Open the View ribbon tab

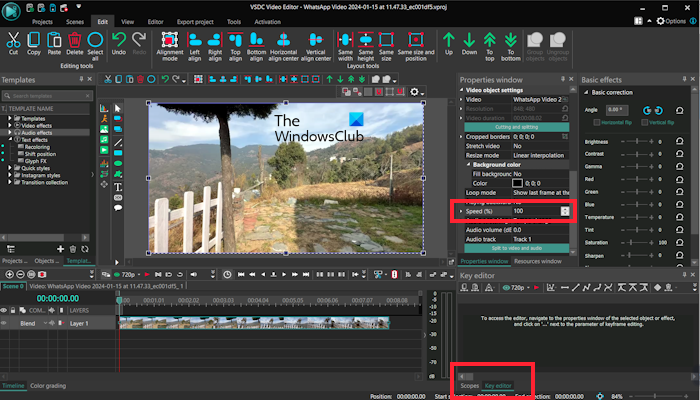[x=127, y=21]
